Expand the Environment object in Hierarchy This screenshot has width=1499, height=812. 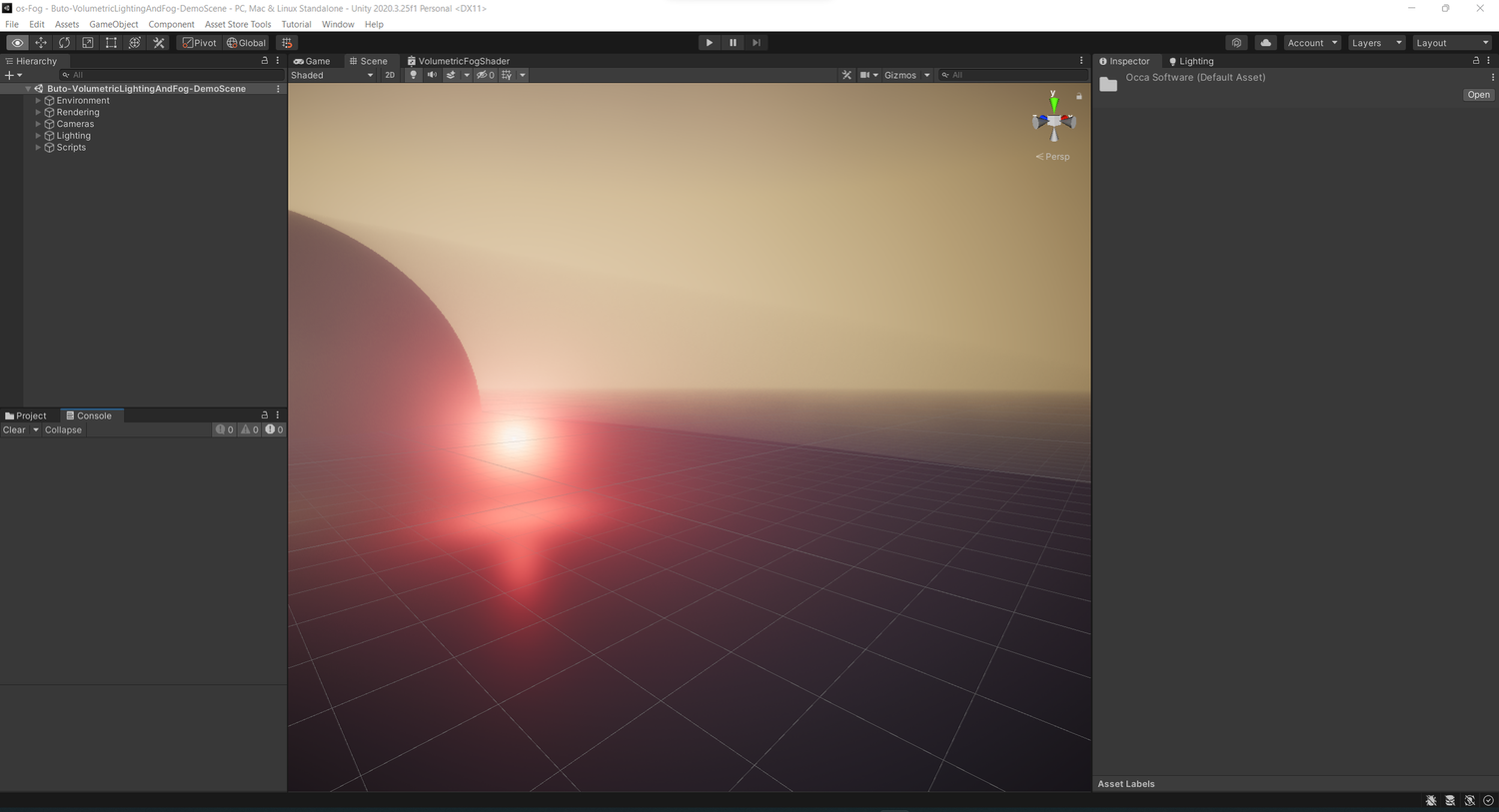38,101
